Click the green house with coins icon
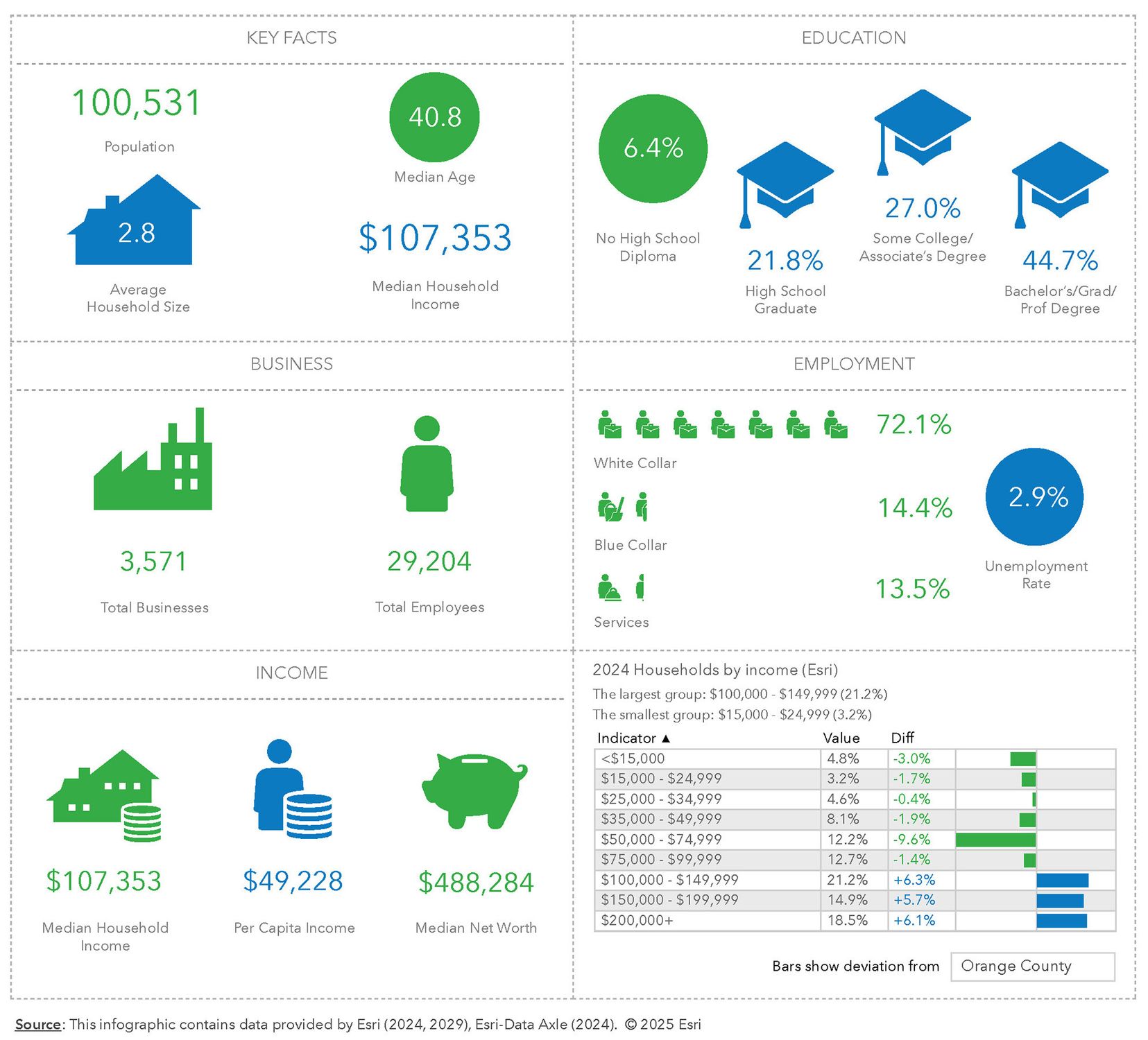Image resolution: width=1148 pixels, height=1040 pixels. pos(105,794)
